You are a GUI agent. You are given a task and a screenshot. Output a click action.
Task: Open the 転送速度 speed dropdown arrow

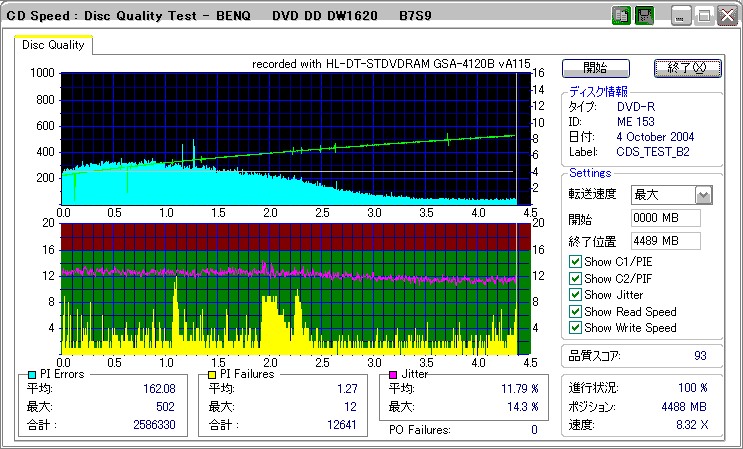pyautogui.click(x=703, y=194)
